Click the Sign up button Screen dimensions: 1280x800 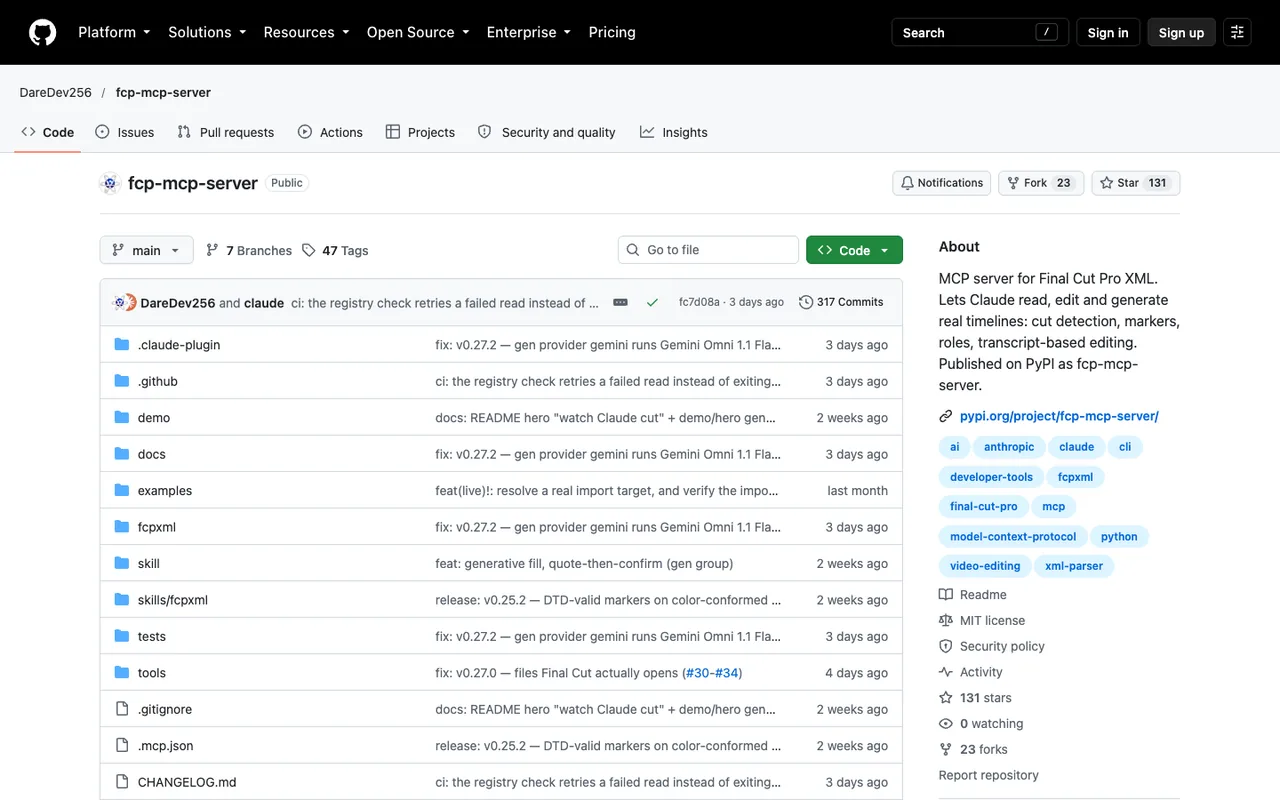1181,32
